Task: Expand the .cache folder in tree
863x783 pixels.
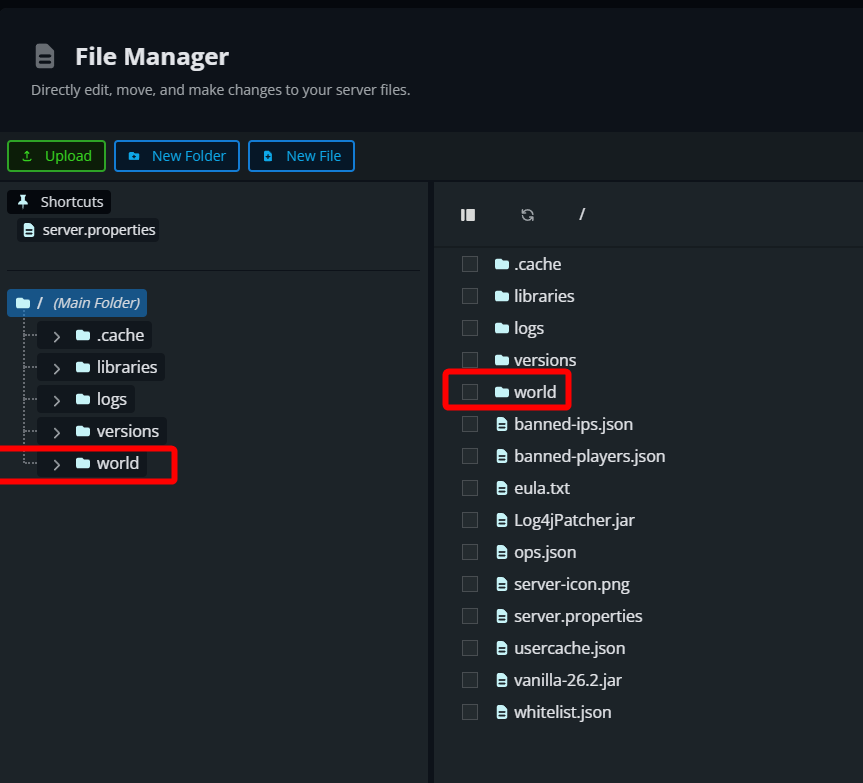Action: [x=57, y=336]
